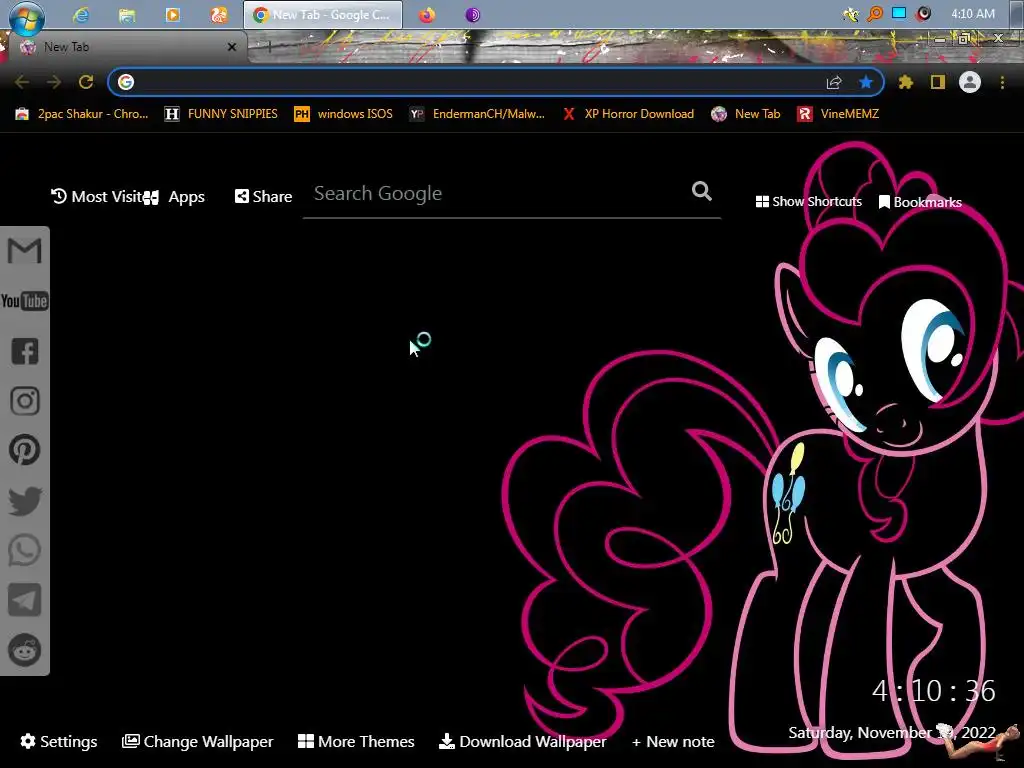Add a New note
This screenshot has width=1024, height=768.
[673, 741]
